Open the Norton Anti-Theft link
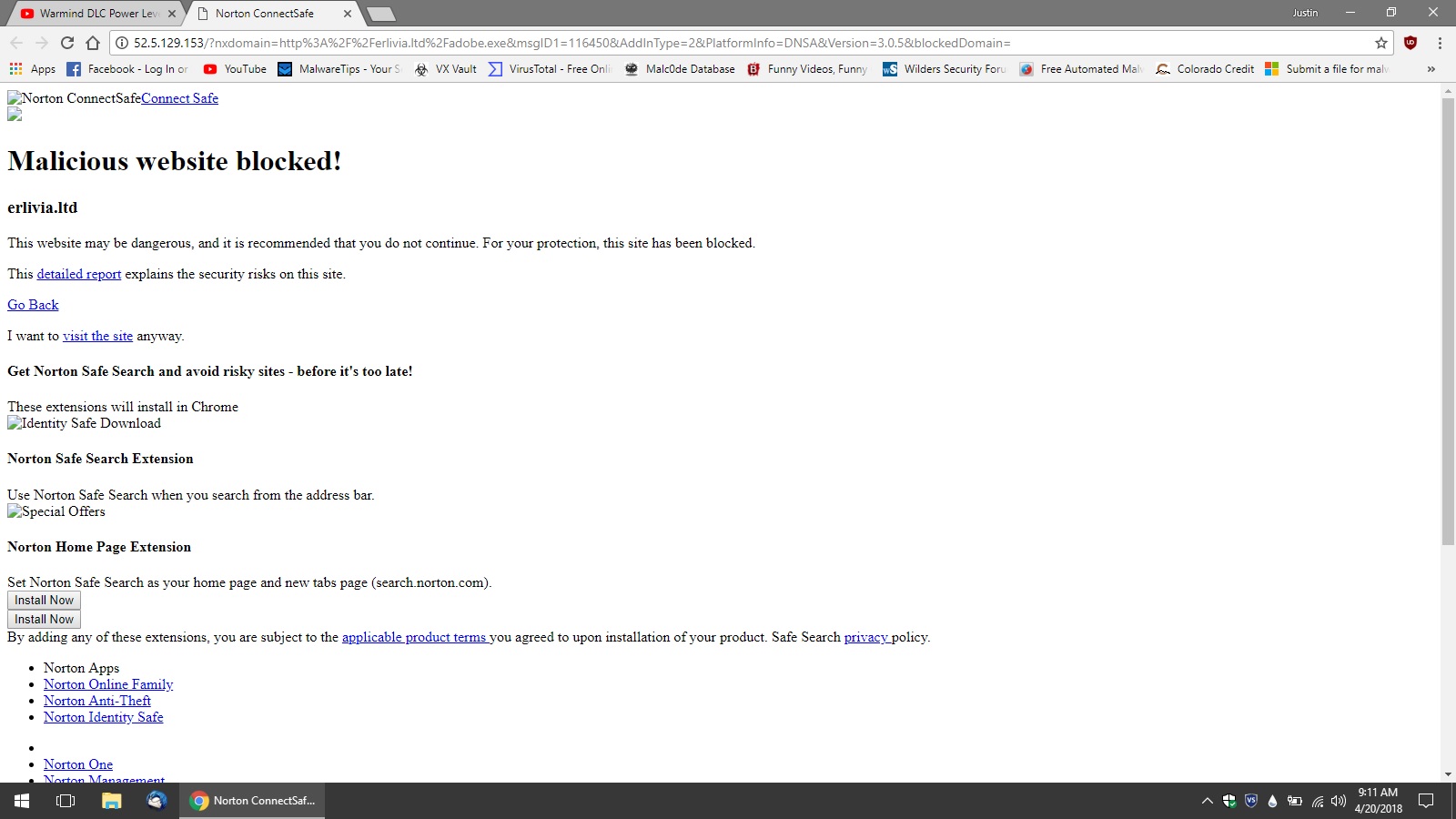1456x819 pixels. pos(97,701)
